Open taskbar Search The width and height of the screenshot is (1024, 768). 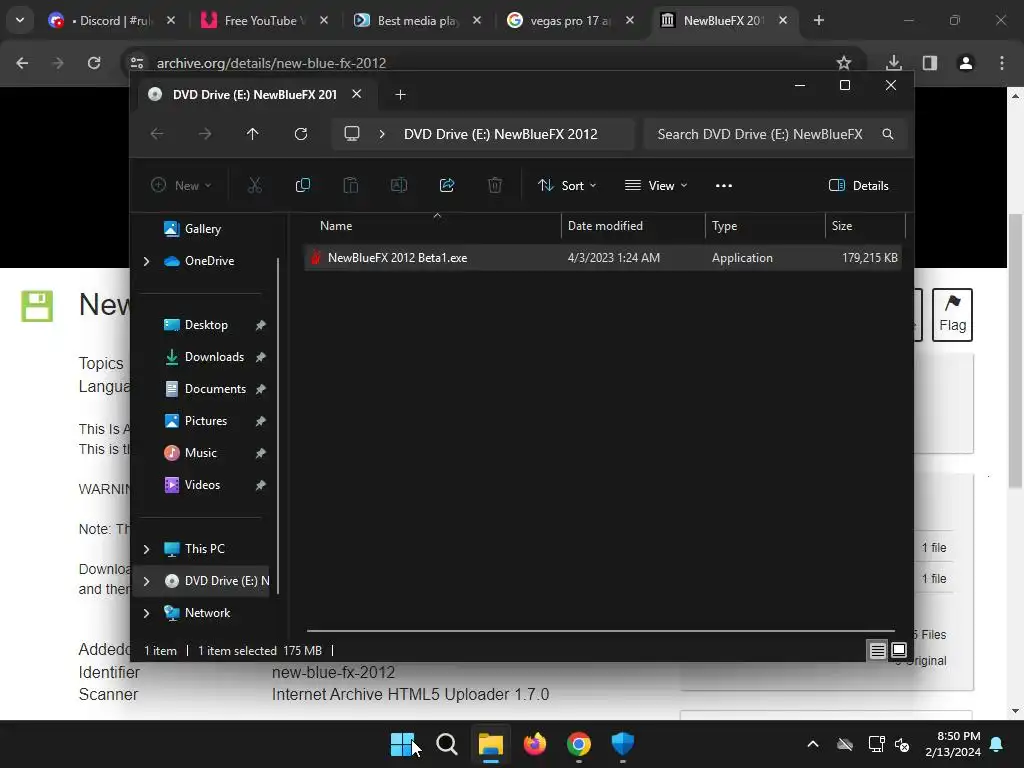(x=447, y=744)
